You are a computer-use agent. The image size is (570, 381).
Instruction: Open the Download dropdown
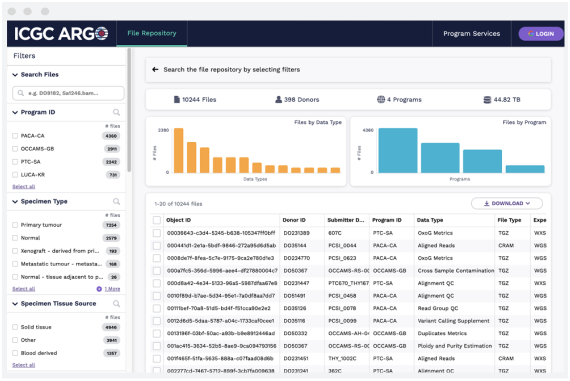[x=507, y=204]
